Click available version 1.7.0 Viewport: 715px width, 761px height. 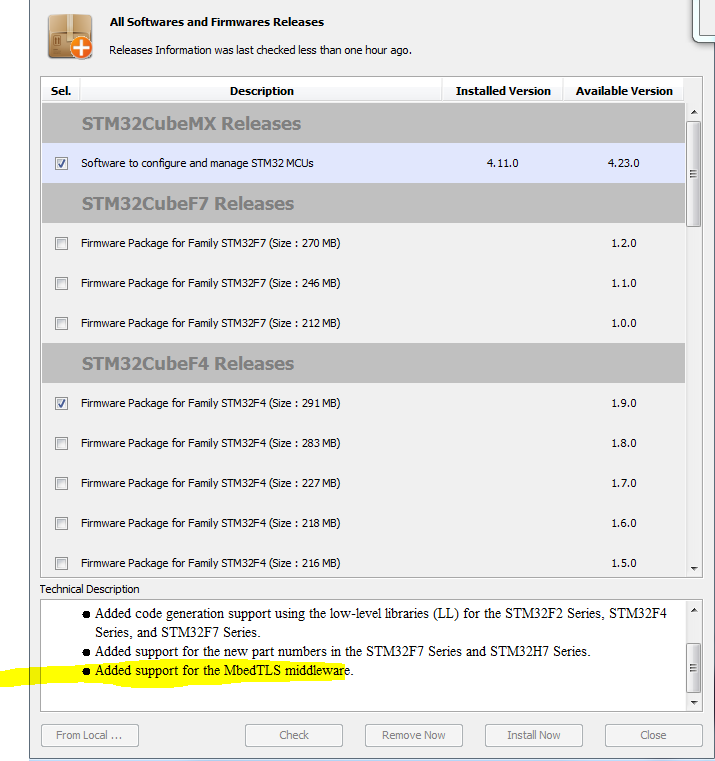624,483
